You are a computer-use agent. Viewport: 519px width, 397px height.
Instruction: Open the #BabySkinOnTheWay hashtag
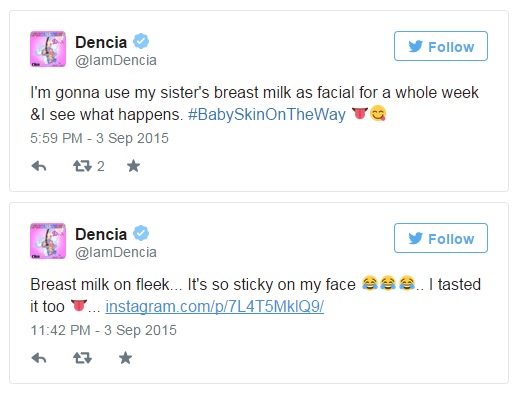pyautogui.click(x=267, y=114)
